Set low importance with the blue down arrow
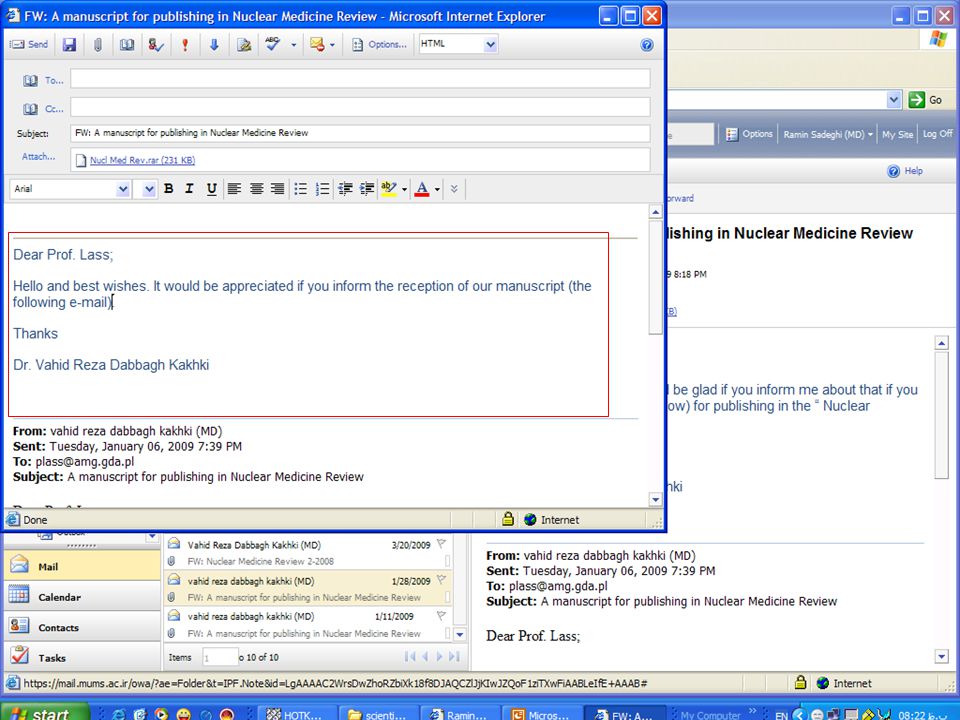The width and height of the screenshot is (960, 720). [x=214, y=45]
